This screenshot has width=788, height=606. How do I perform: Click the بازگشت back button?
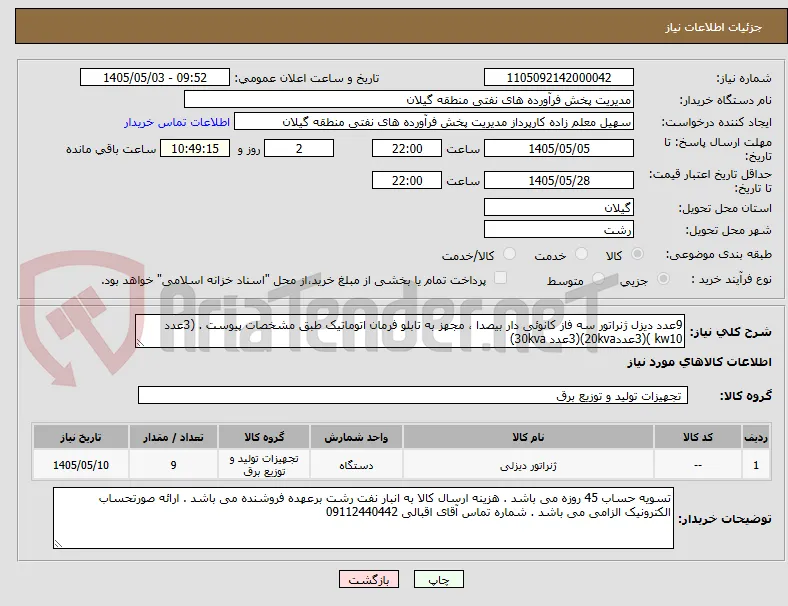pos(369,579)
